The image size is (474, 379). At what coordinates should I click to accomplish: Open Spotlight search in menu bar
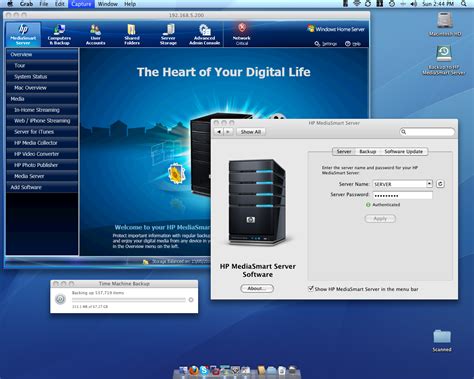[464, 4]
